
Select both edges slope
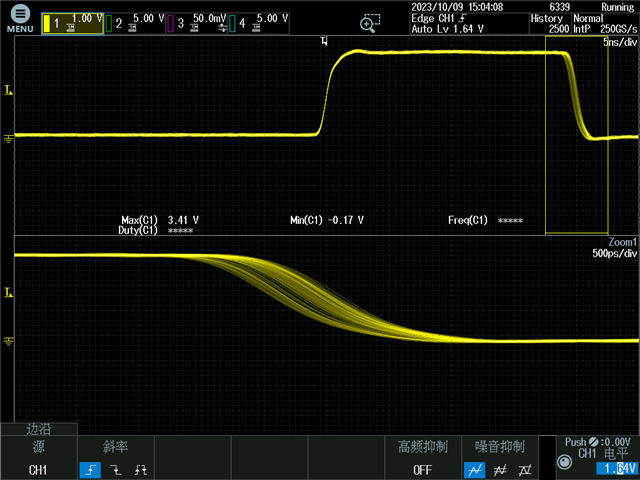click(140, 470)
